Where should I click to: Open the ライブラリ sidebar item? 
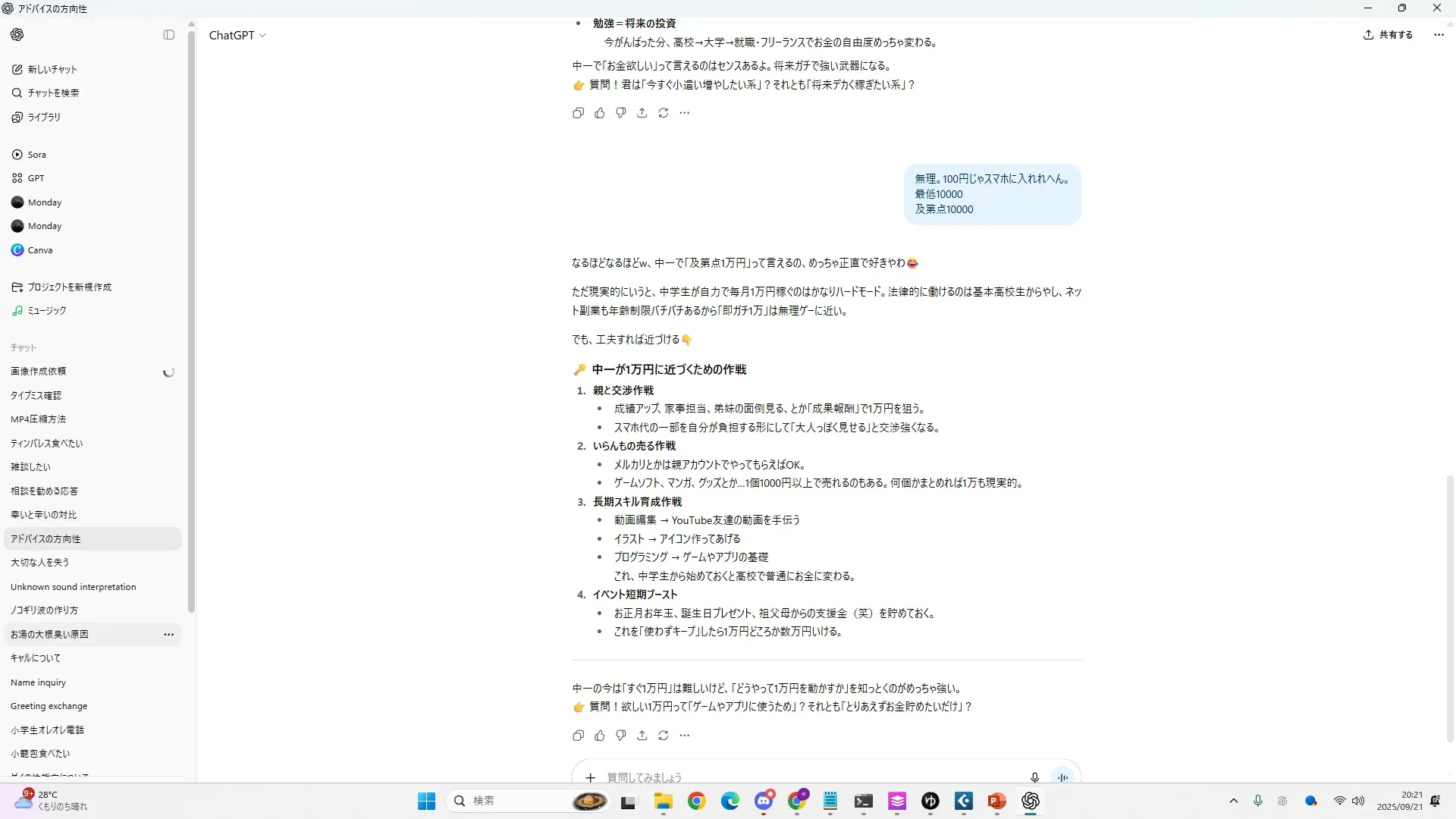click(44, 117)
